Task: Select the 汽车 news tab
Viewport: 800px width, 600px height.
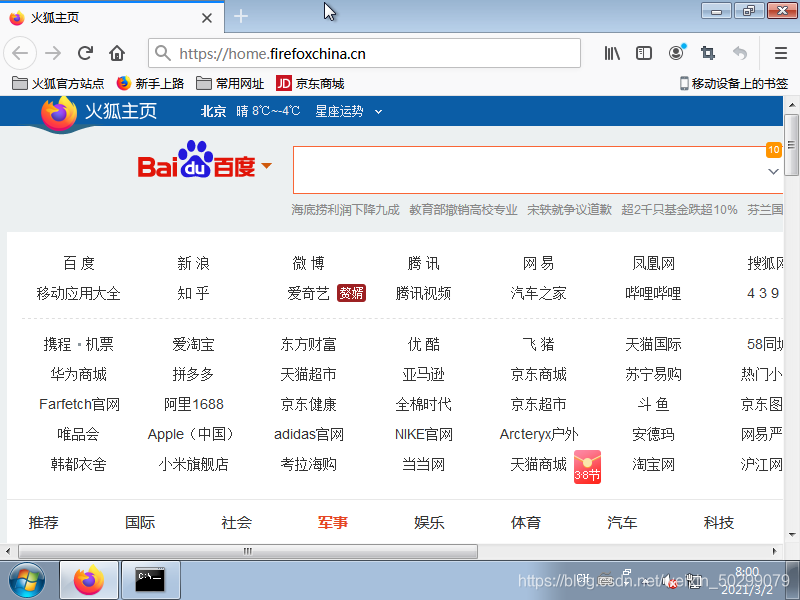Action: click(622, 522)
